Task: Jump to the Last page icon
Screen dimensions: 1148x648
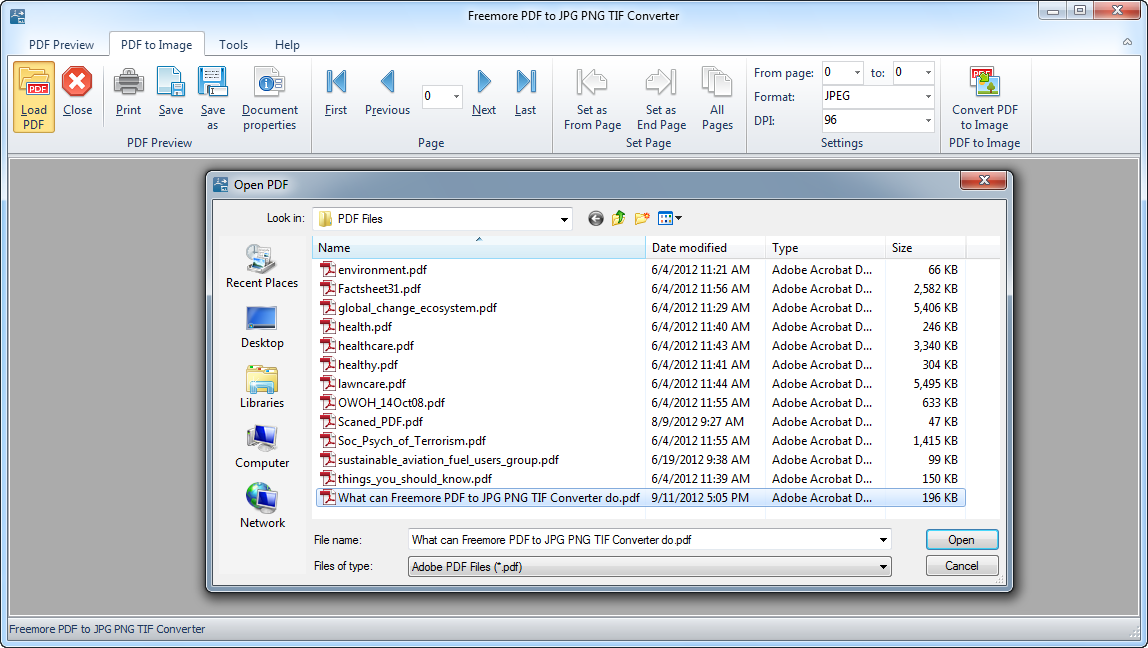Action: click(x=526, y=82)
